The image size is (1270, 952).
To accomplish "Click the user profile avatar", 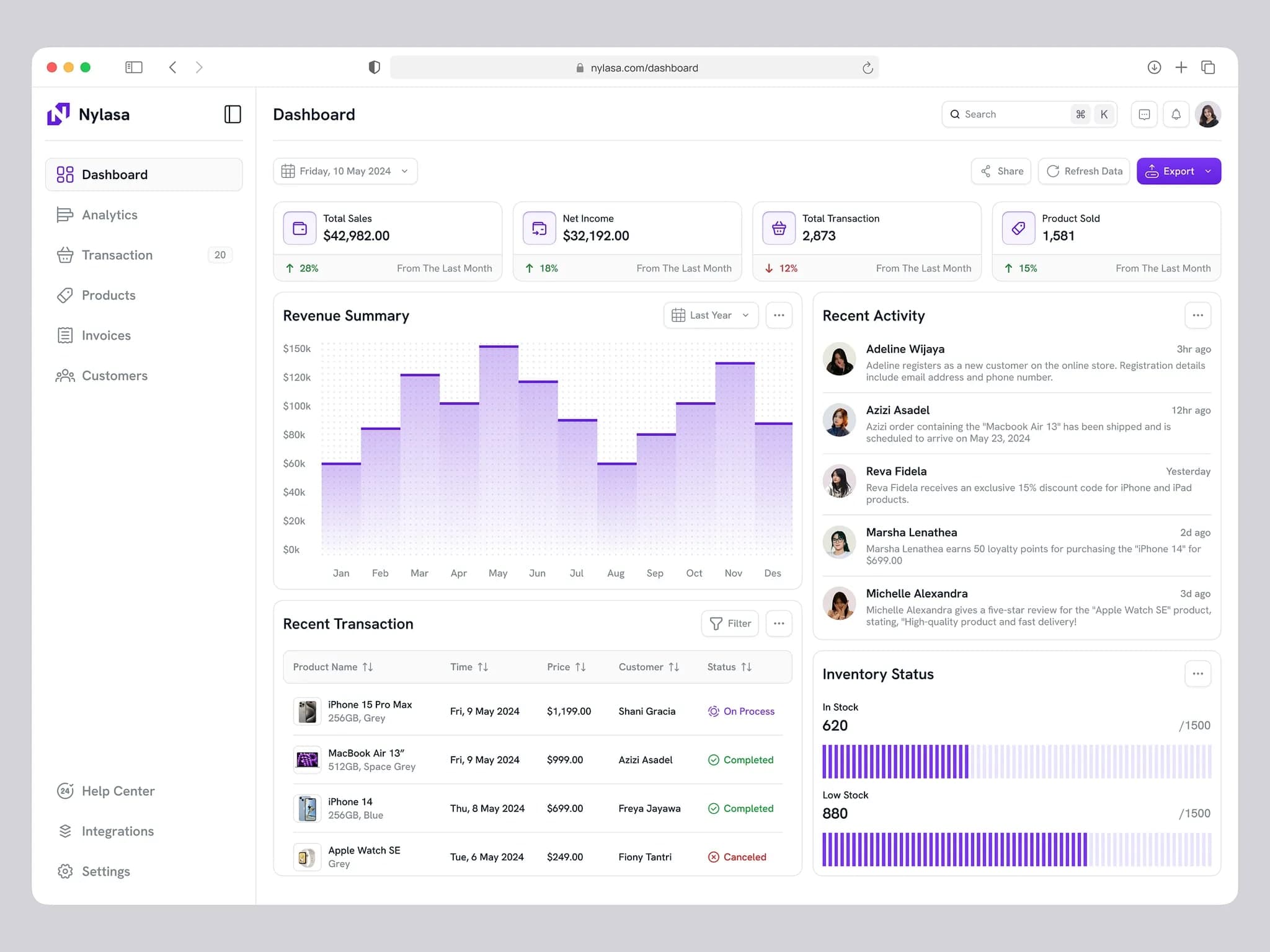I will coord(1208,114).
